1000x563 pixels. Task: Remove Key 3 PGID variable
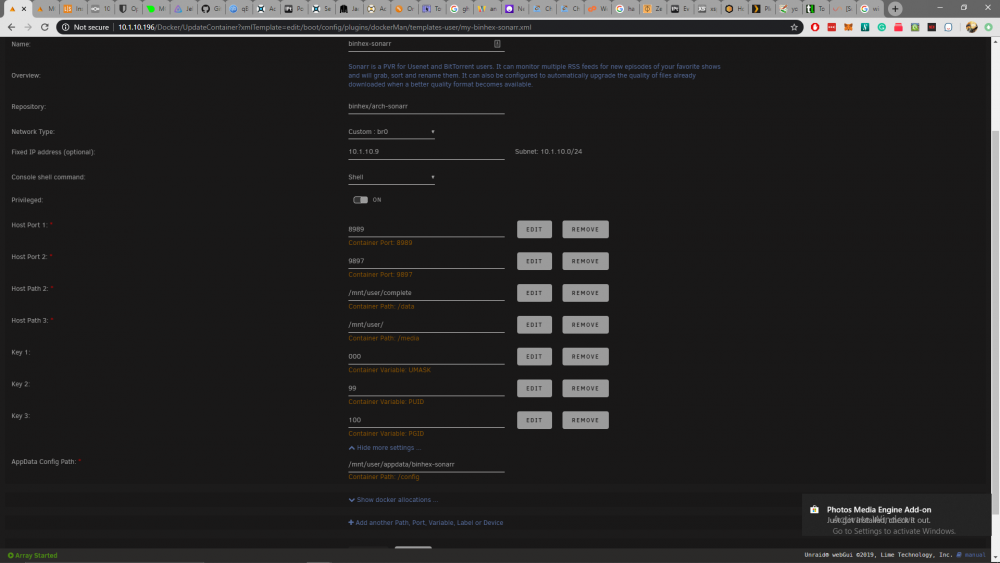[x=585, y=420]
